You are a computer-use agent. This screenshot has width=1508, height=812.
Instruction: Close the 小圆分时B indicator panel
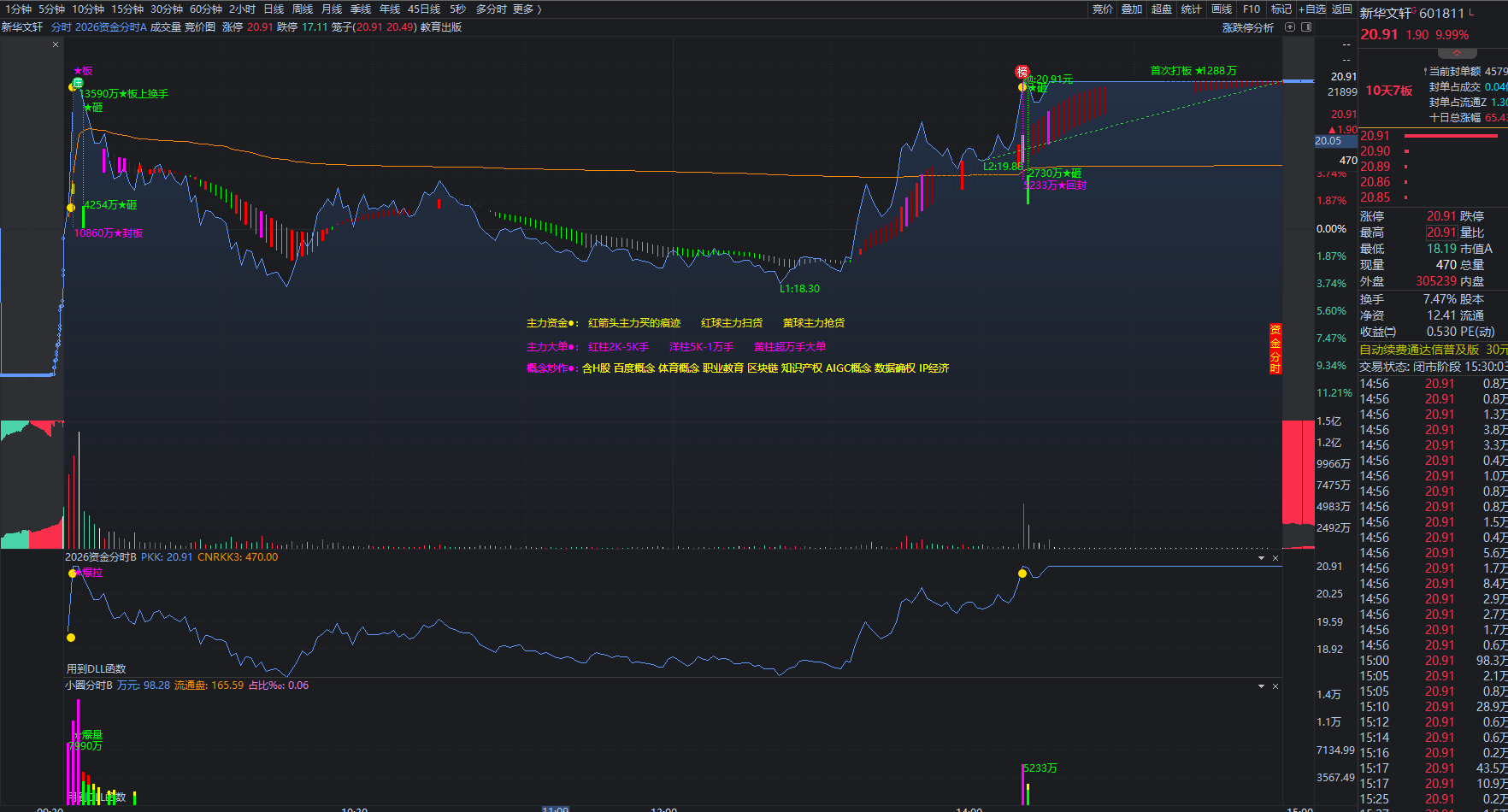(x=1275, y=686)
